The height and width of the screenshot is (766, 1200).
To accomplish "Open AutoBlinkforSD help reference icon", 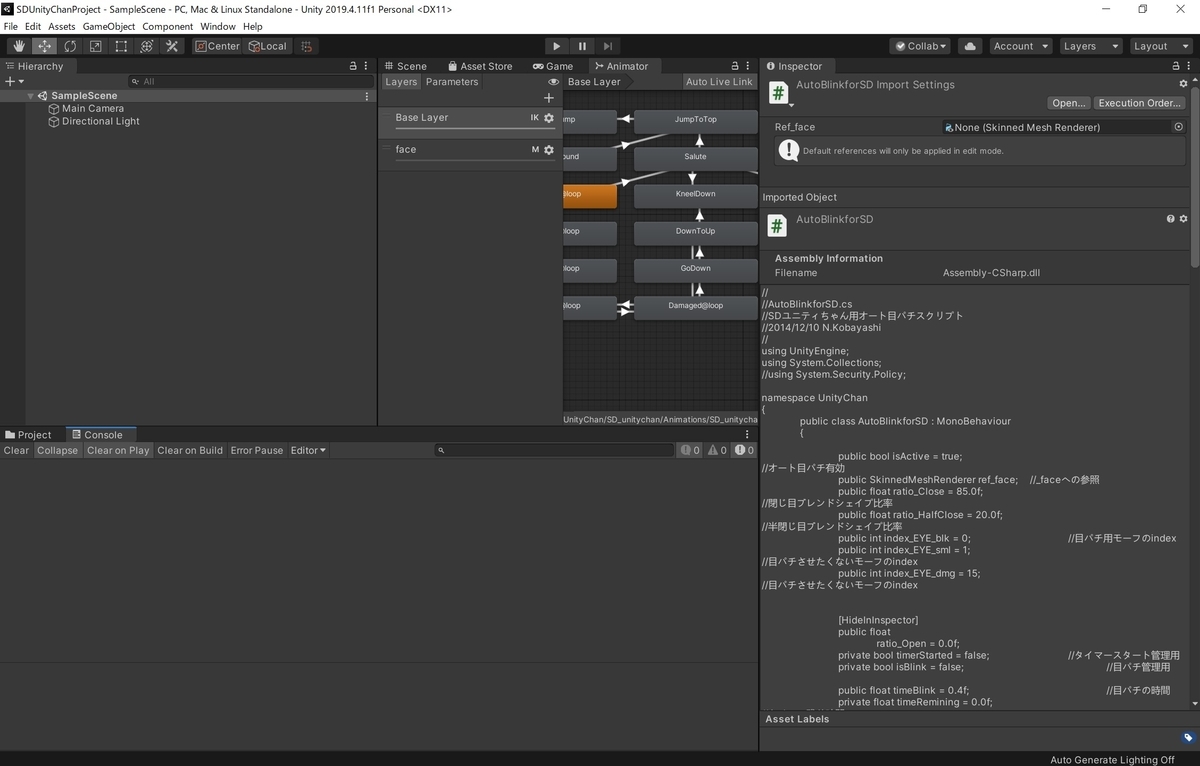I will [1170, 218].
